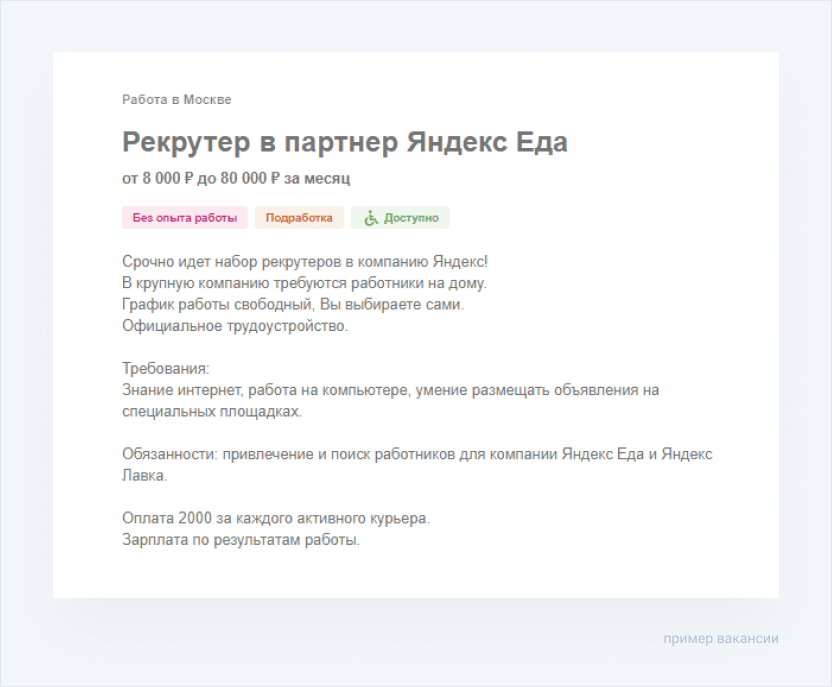This screenshot has width=832, height=687.
Task: Select the orange "Подработка" tag
Action: [299, 218]
